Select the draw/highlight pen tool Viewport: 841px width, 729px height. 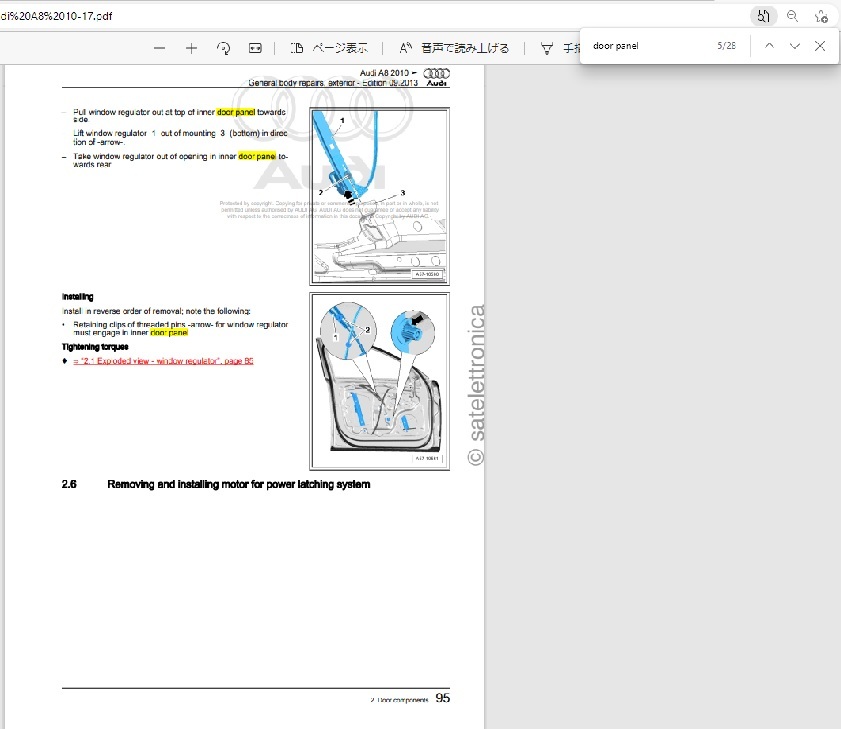point(547,48)
